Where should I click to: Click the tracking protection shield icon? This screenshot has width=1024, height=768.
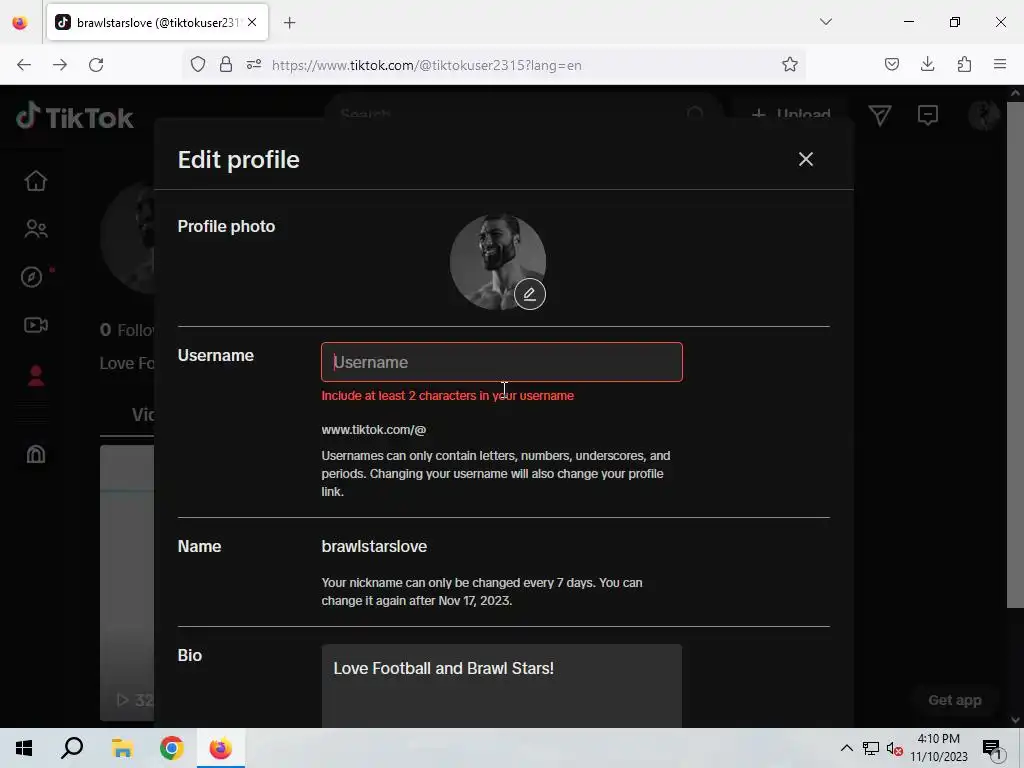tap(198, 65)
